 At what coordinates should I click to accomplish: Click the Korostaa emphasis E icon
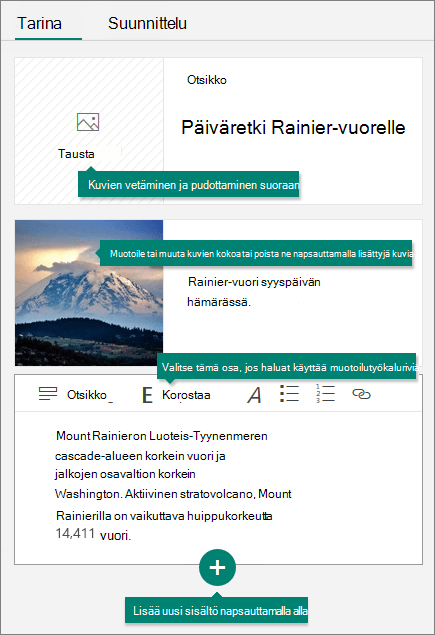[147, 395]
